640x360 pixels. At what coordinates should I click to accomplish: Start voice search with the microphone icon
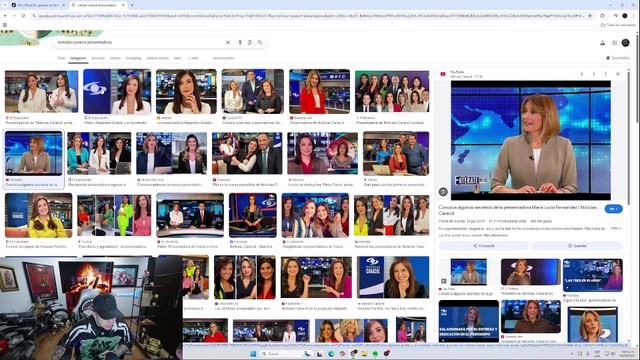240,42
